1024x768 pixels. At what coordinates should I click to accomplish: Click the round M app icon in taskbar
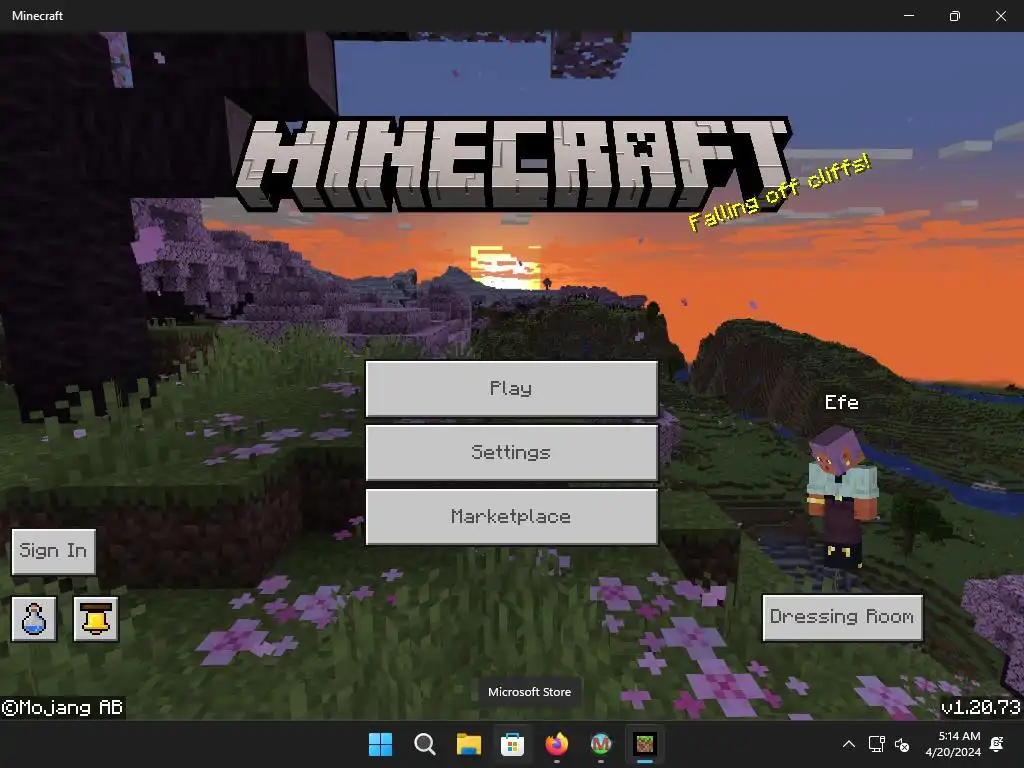pyautogui.click(x=601, y=744)
